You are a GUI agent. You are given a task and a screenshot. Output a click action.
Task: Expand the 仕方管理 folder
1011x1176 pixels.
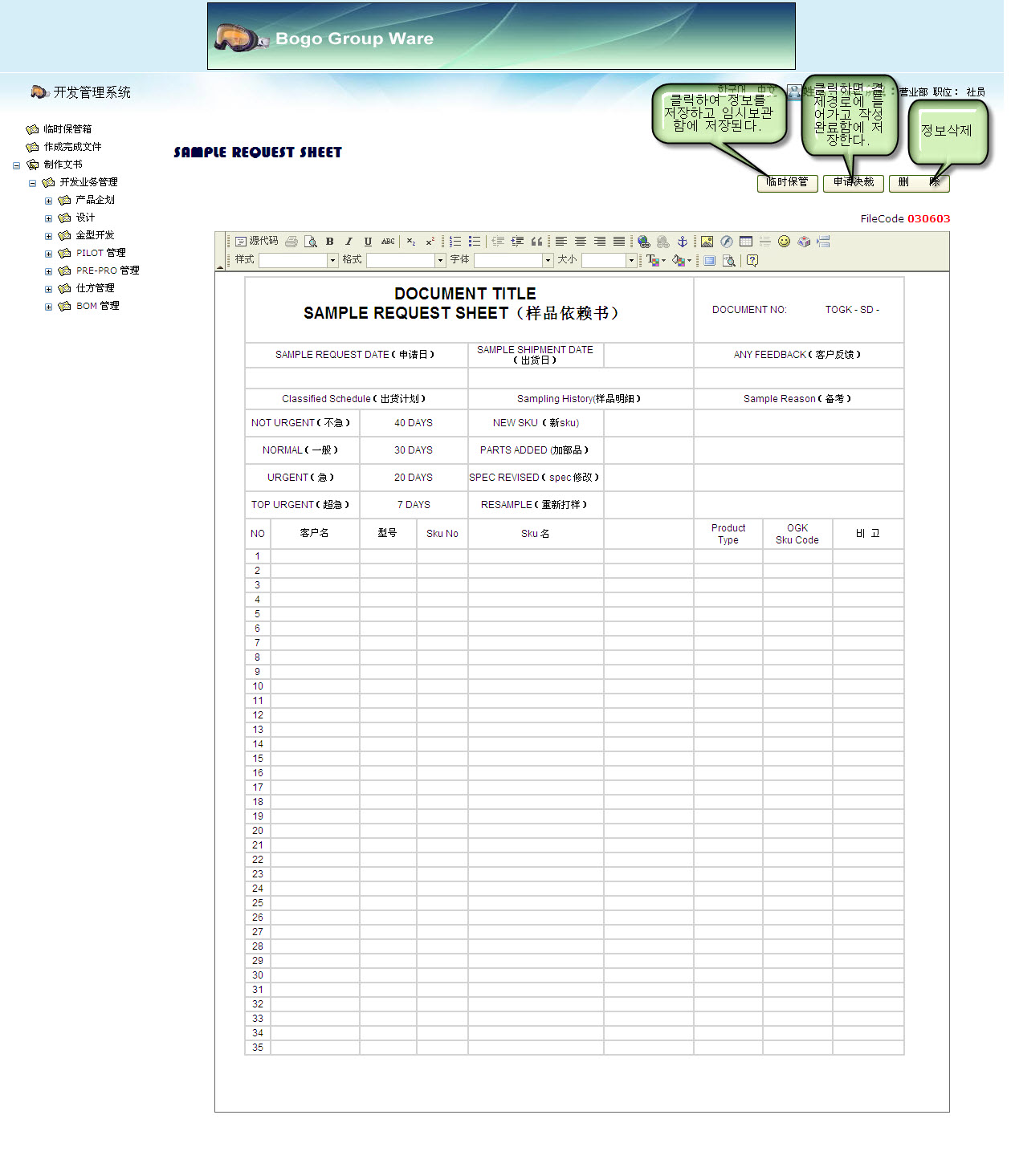coord(48,289)
